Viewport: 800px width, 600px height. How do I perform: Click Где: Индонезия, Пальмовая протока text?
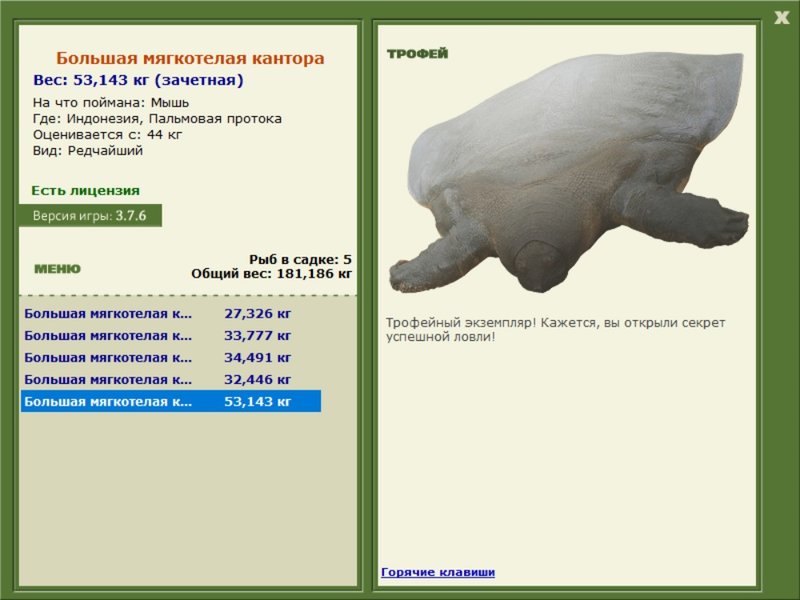coord(157,119)
